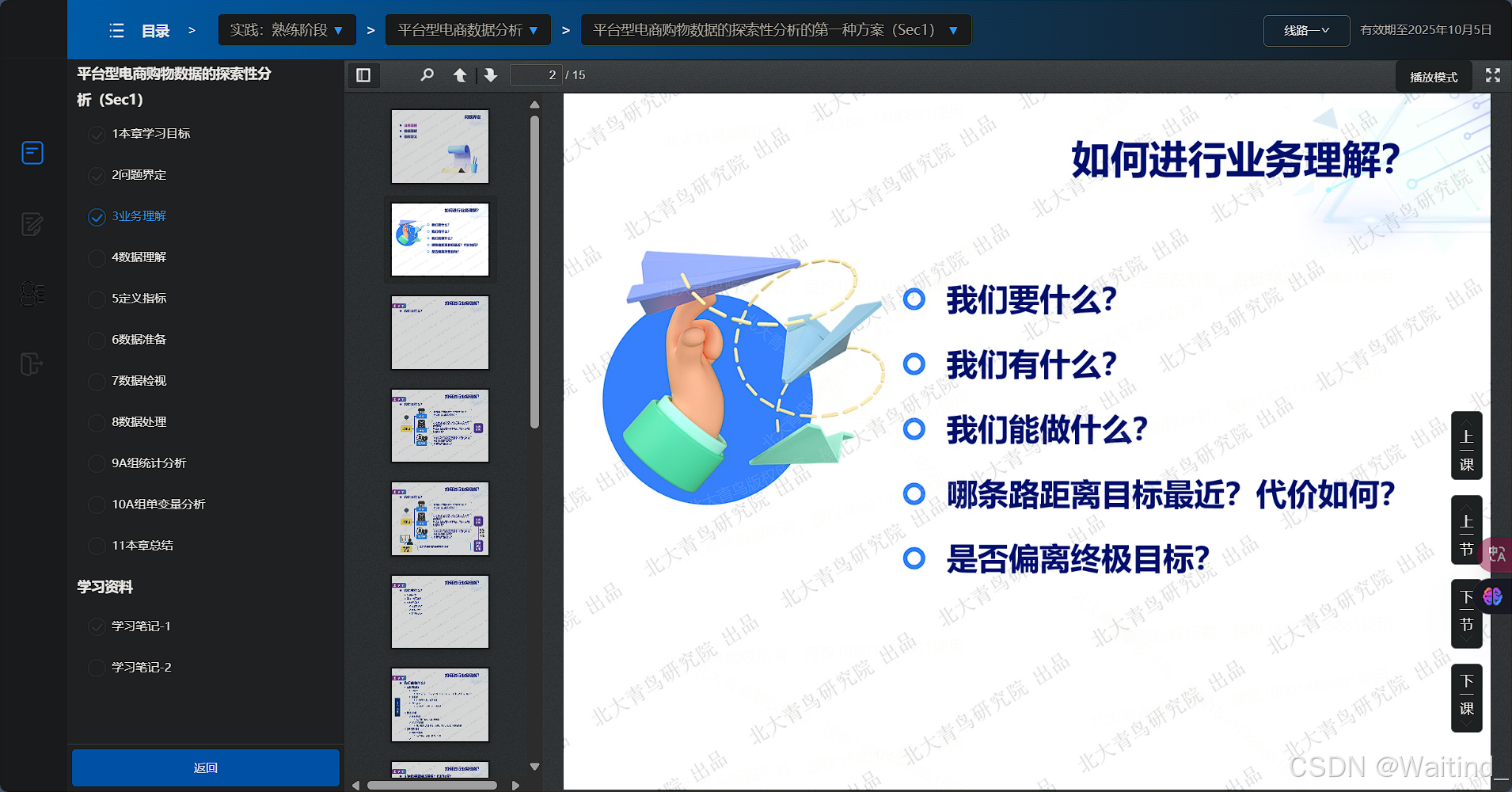Enter fullscreen with expand icon

(x=1493, y=75)
